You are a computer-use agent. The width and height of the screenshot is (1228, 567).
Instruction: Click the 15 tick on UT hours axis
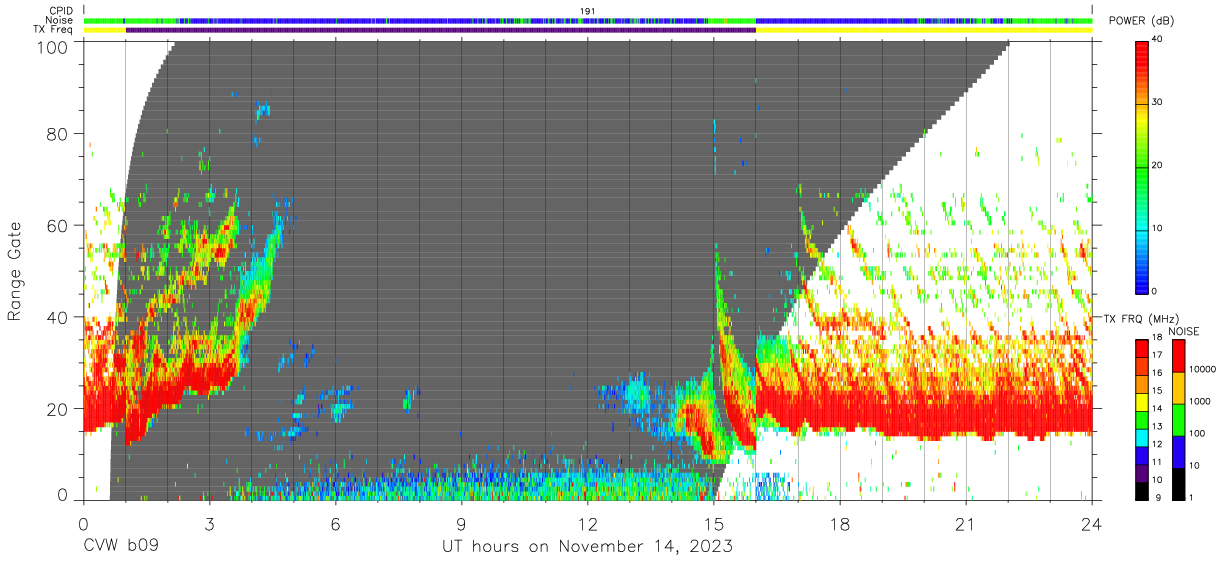coord(714,525)
